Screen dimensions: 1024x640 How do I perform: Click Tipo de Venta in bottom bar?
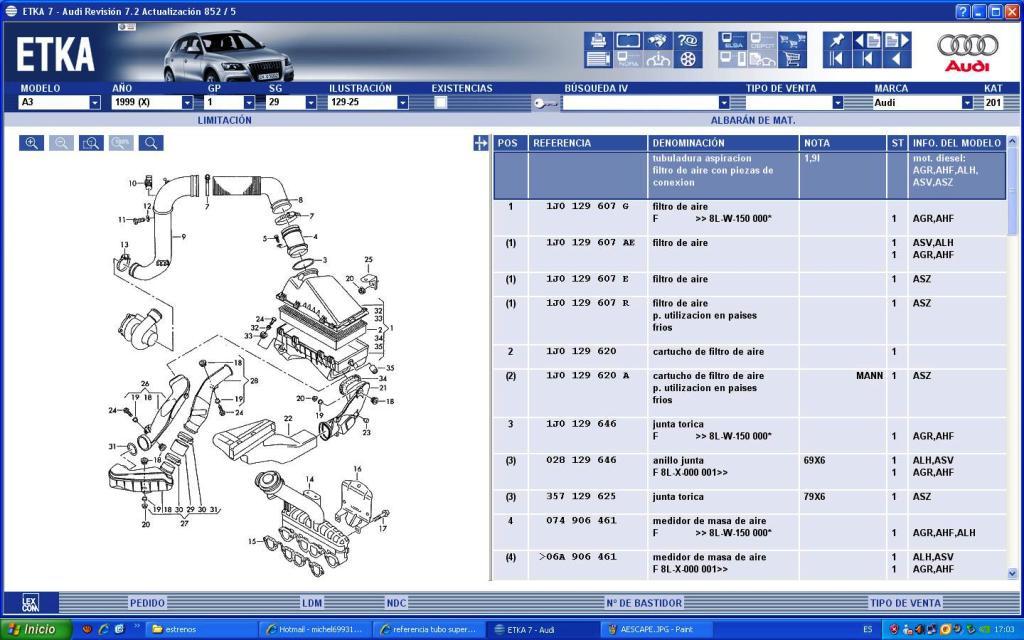[905, 603]
